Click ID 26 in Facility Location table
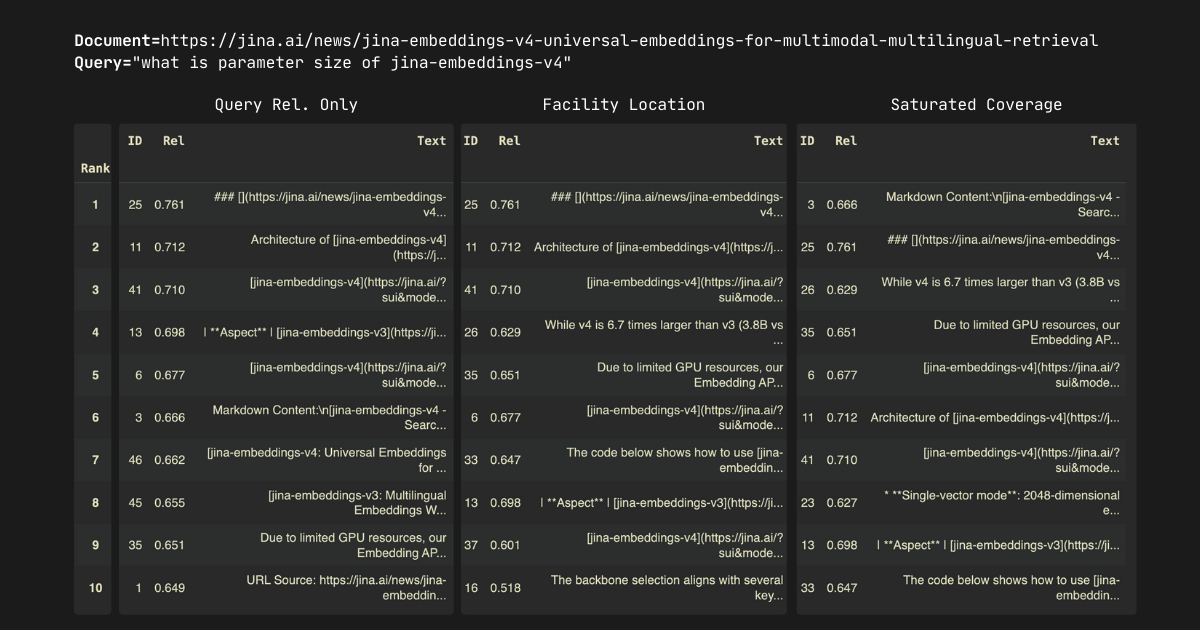Viewport: 1200px width, 630px height. tap(471, 332)
